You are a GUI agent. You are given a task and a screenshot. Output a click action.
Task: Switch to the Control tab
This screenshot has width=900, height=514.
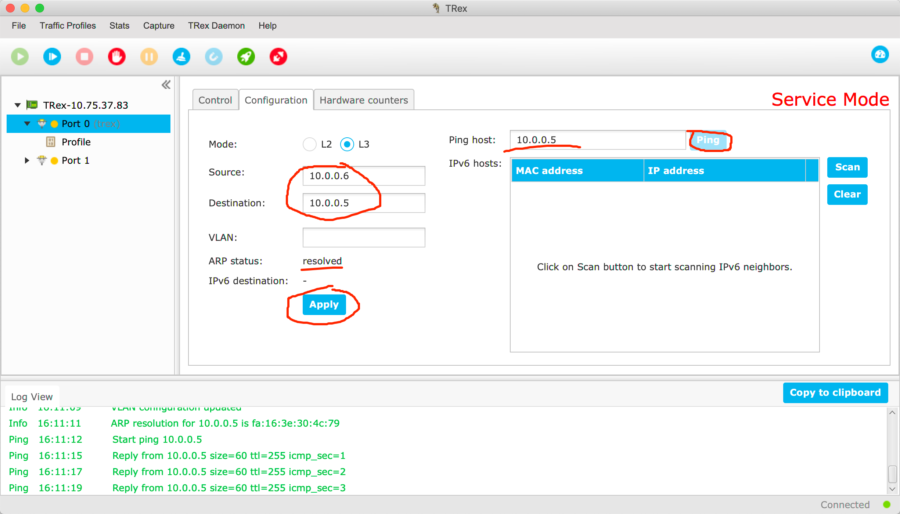click(x=215, y=100)
